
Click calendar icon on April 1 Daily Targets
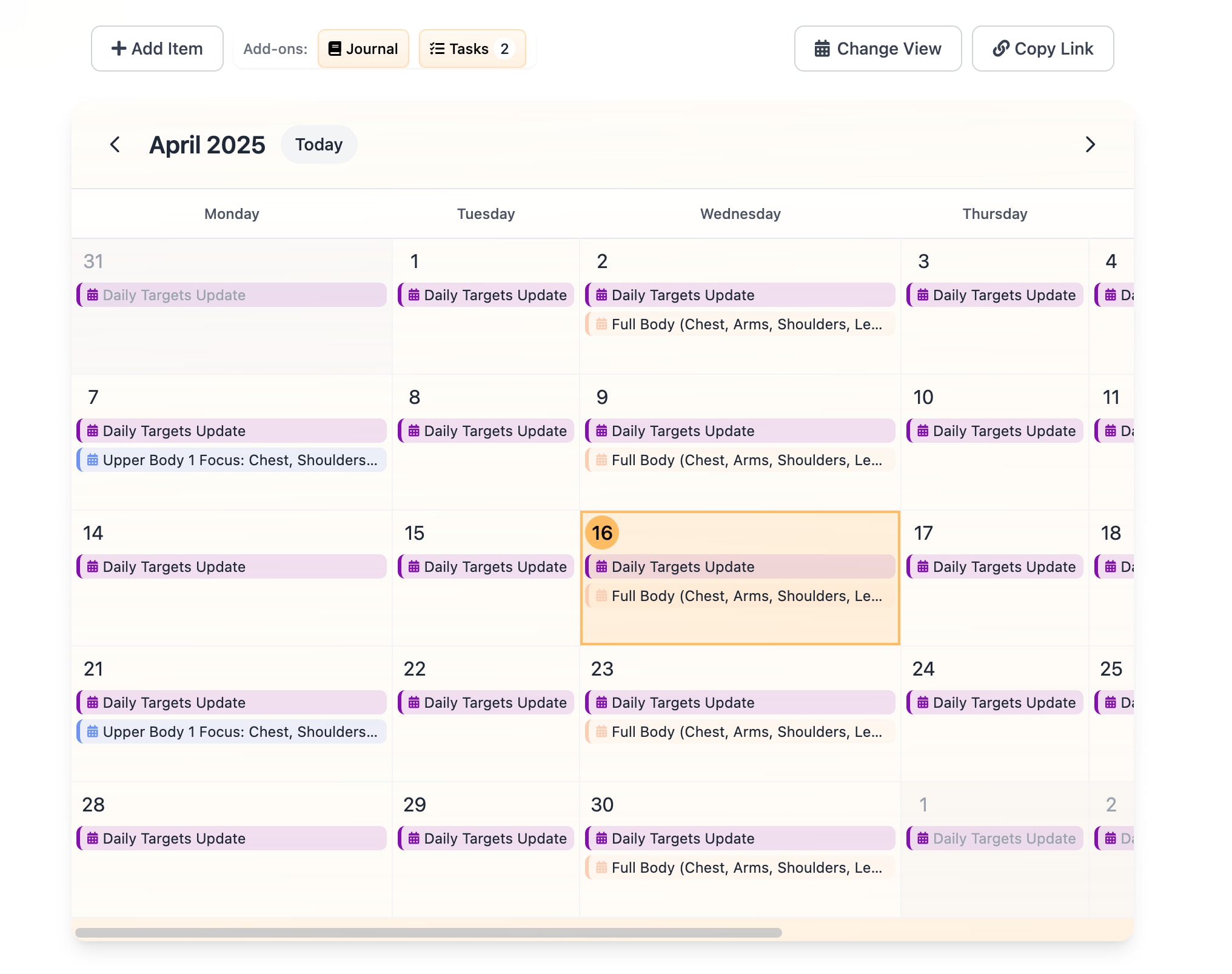pos(413,295)
